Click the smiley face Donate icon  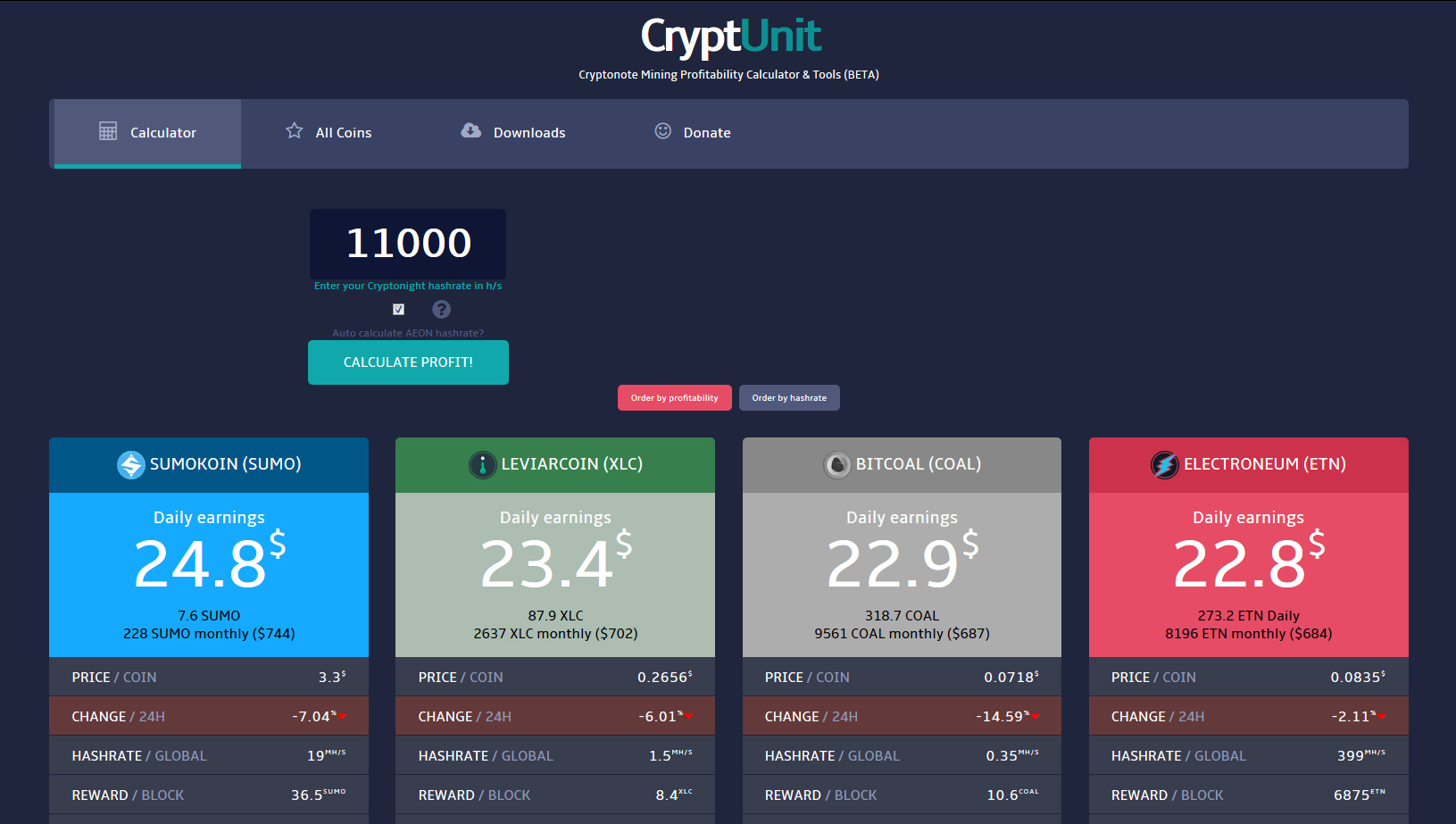[x=662, y=131]
